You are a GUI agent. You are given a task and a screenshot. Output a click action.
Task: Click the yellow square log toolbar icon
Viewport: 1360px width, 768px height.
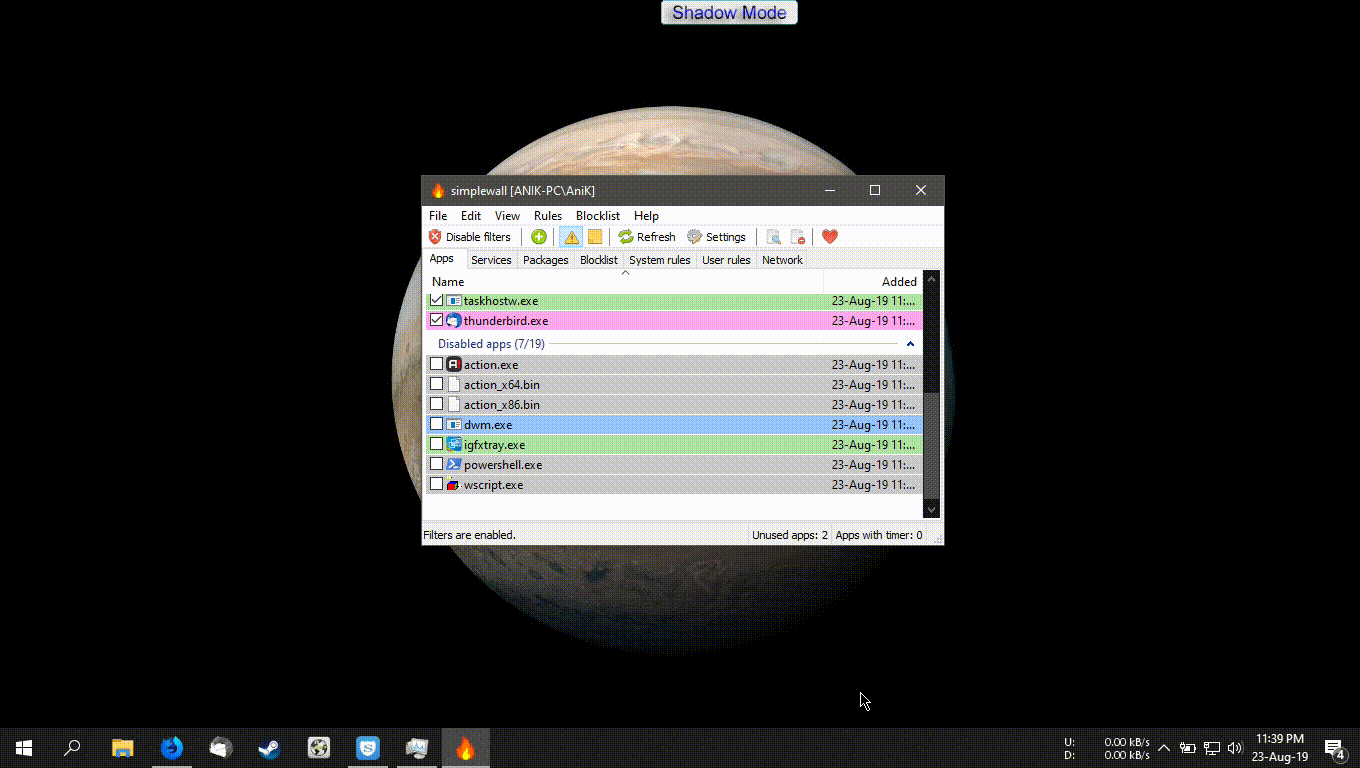coord(595,237)
